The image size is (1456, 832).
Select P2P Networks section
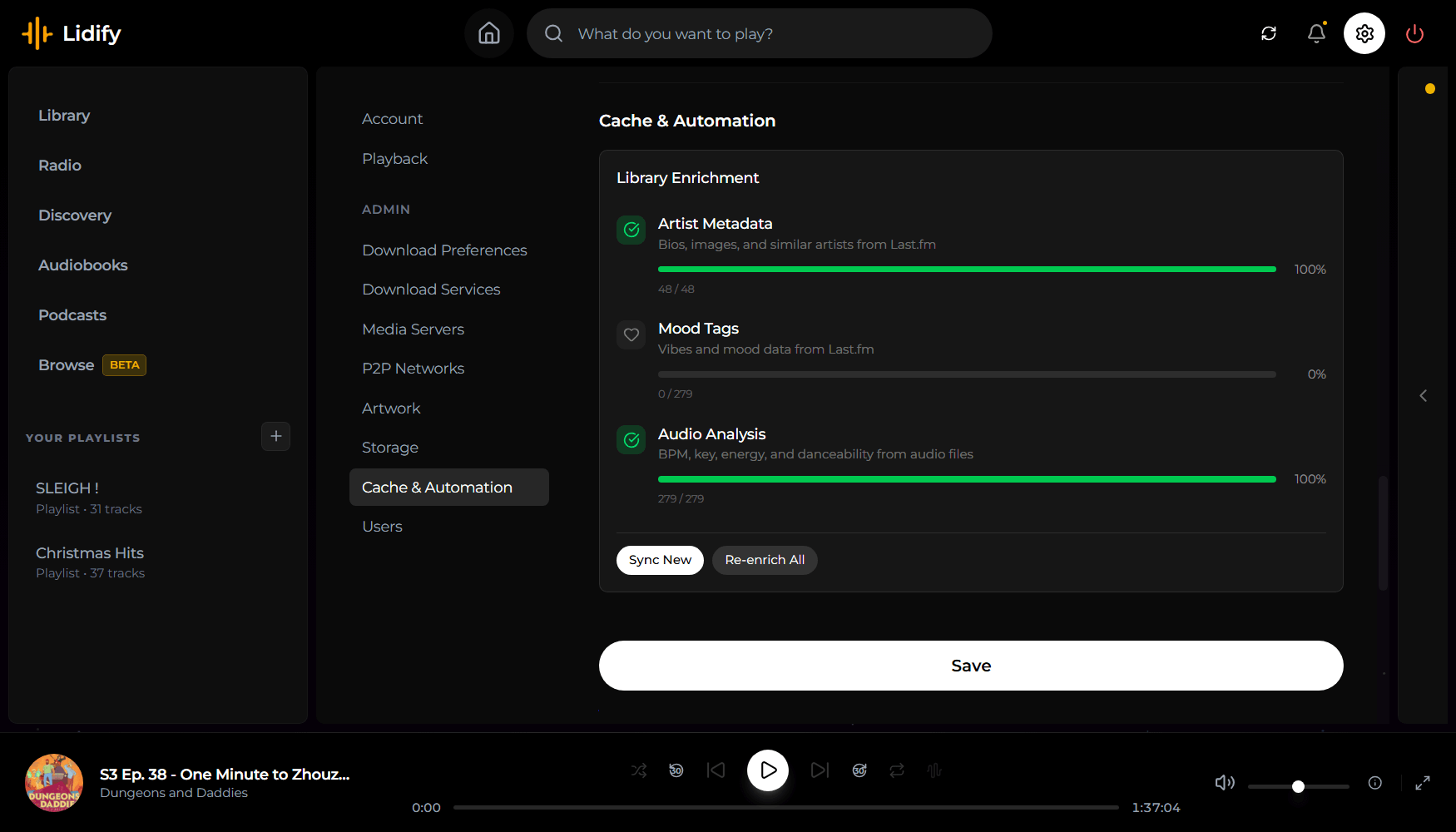point(413,369)
